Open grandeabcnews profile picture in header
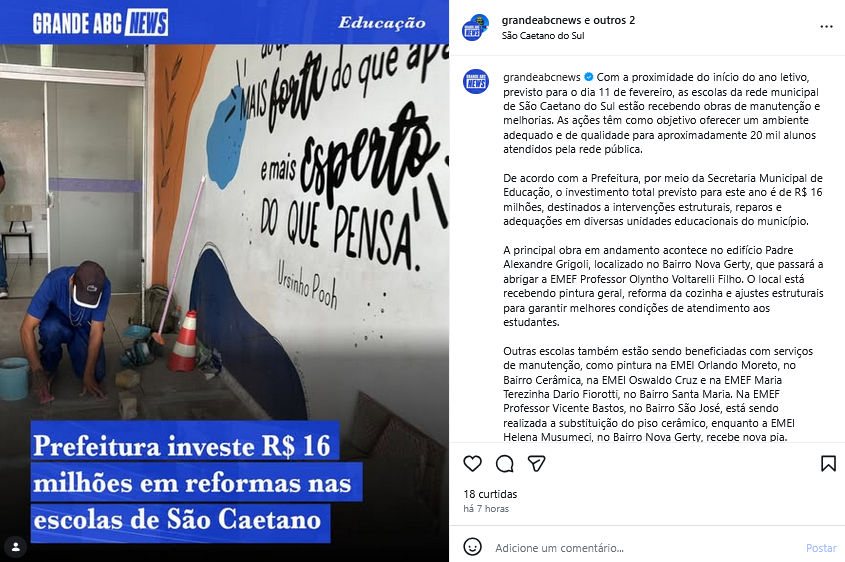 coord(475,27)
